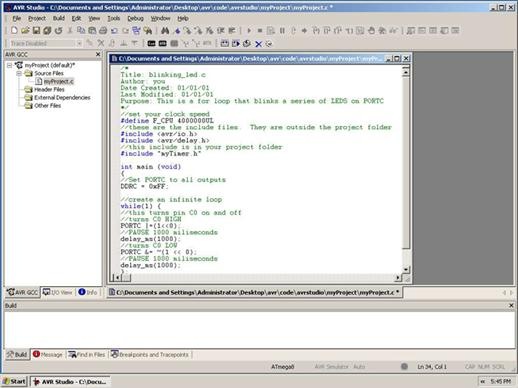
Task: Toggle bookmark with the blue flag icon
Action: (x=177, y=31)
